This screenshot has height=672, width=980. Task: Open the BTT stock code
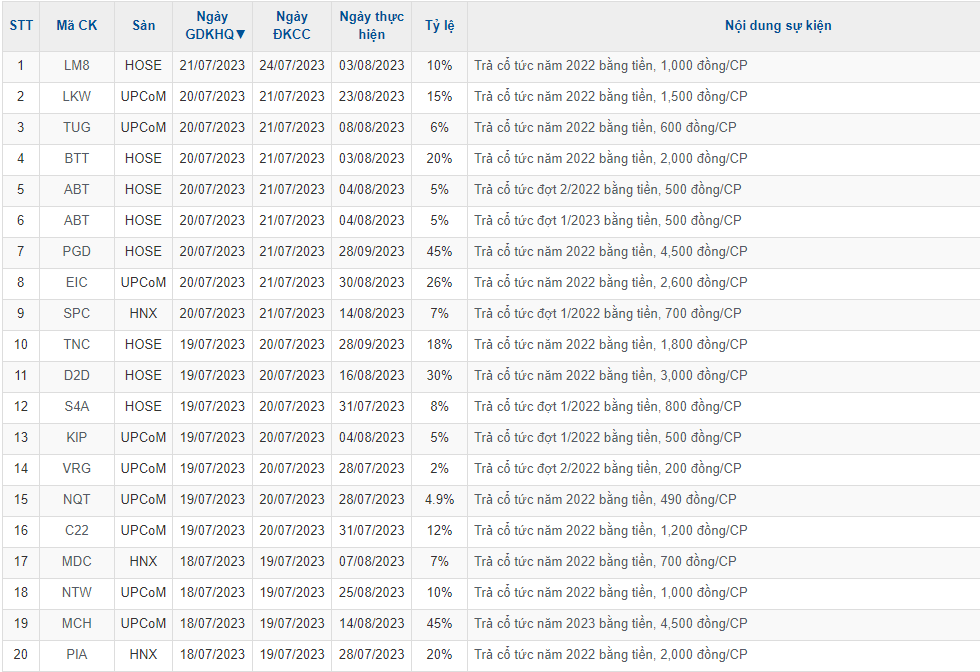pyautogui.click(x=76, y=158)
